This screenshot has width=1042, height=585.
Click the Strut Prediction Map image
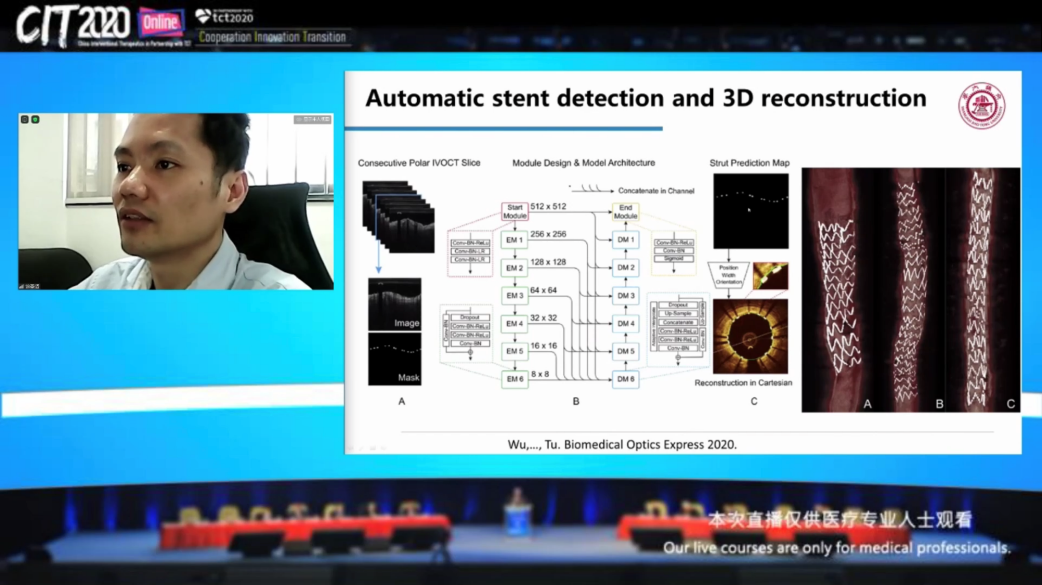750,212
